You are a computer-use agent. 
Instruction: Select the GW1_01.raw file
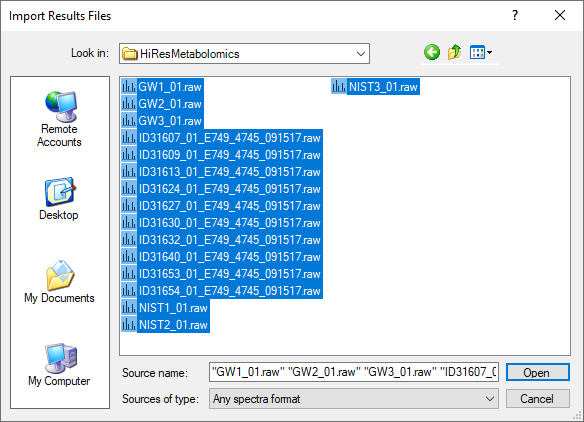(x=162, y=87)
